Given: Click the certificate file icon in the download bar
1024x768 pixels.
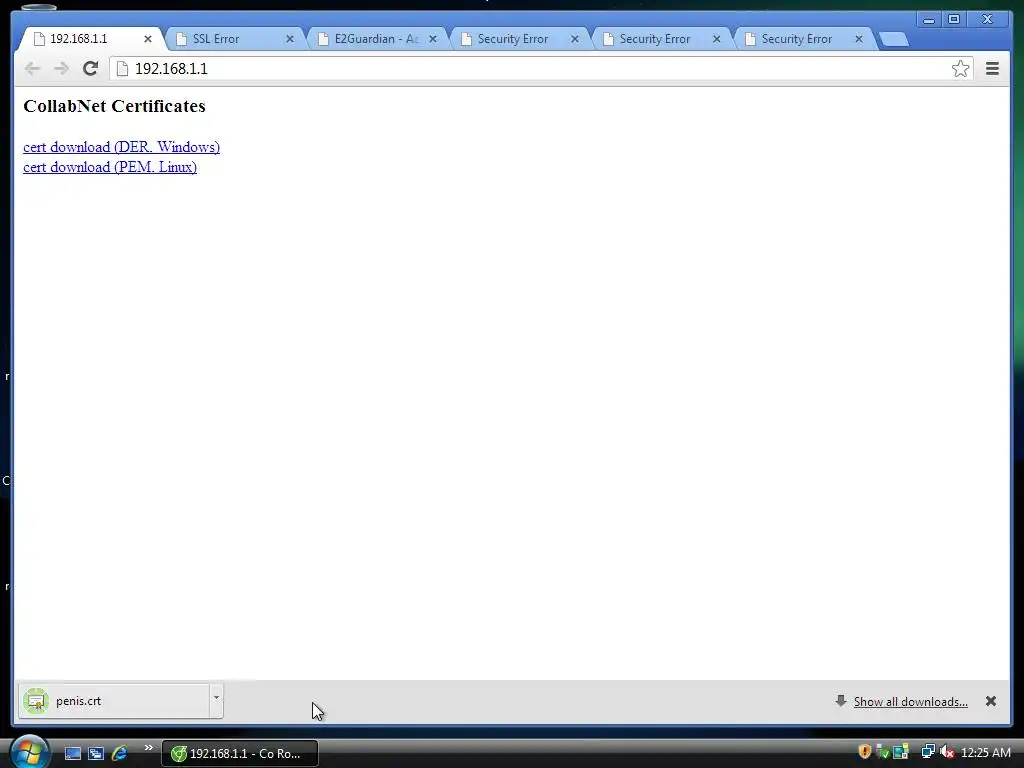Looking at the screenshot, I should (36, 701).
